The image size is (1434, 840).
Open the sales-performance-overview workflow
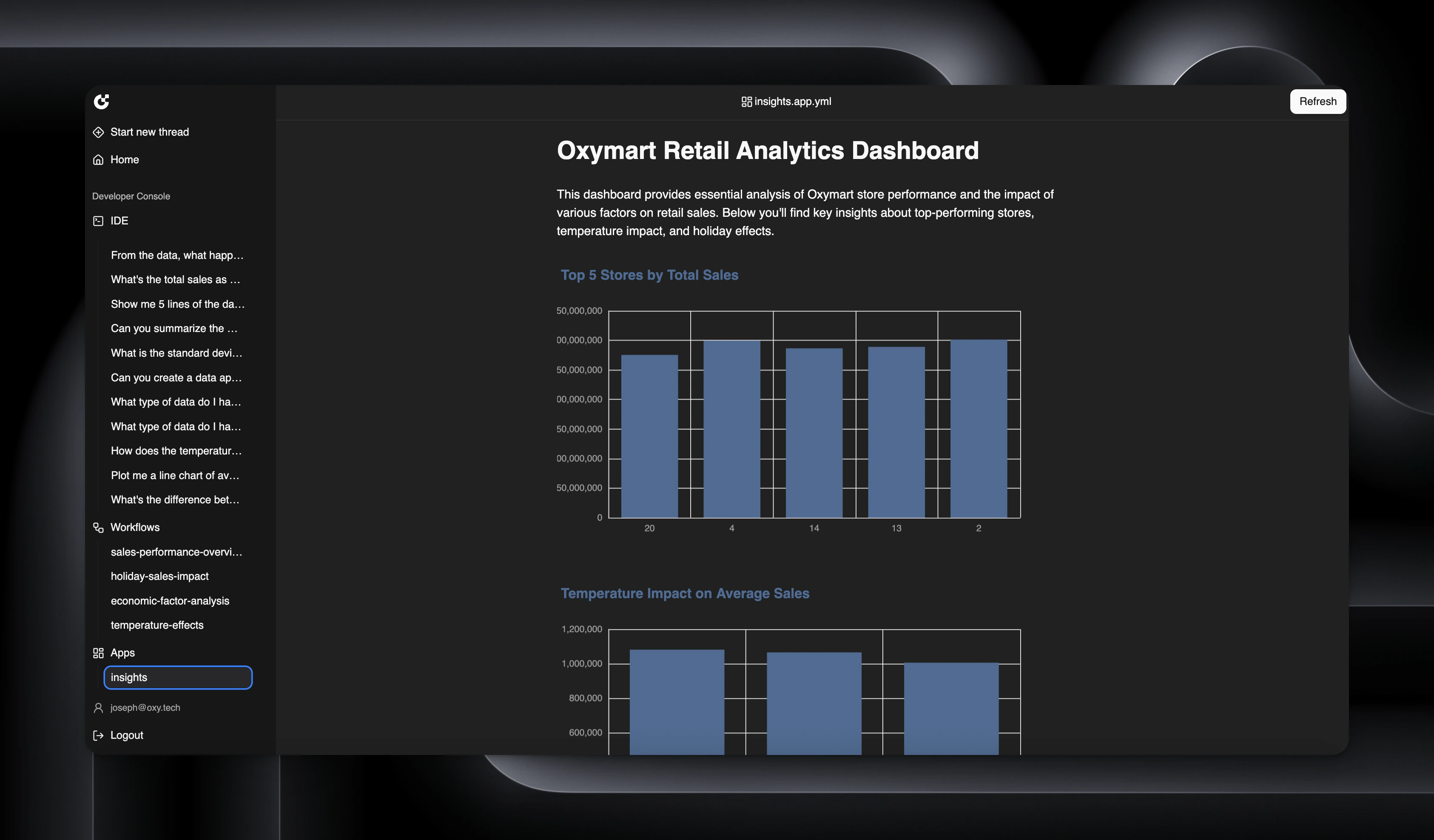point(177,552)
